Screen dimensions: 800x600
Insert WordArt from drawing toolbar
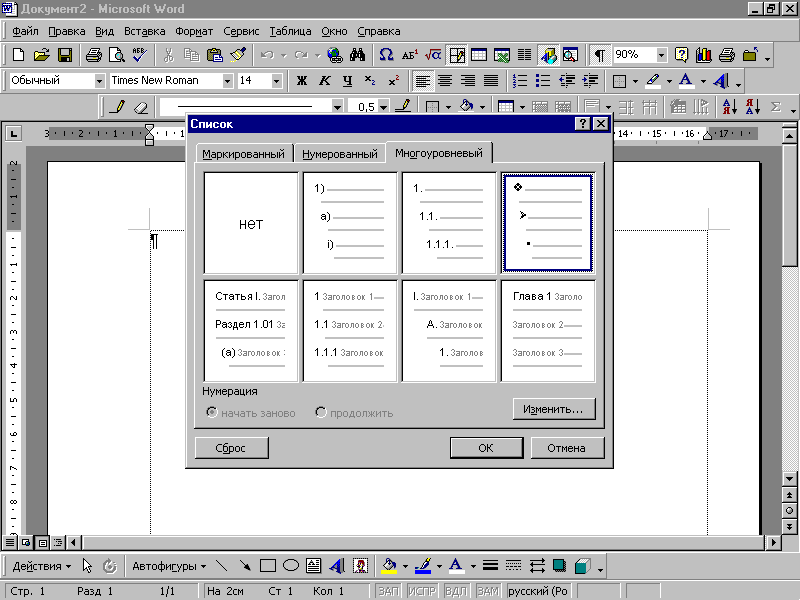[337, 566]
